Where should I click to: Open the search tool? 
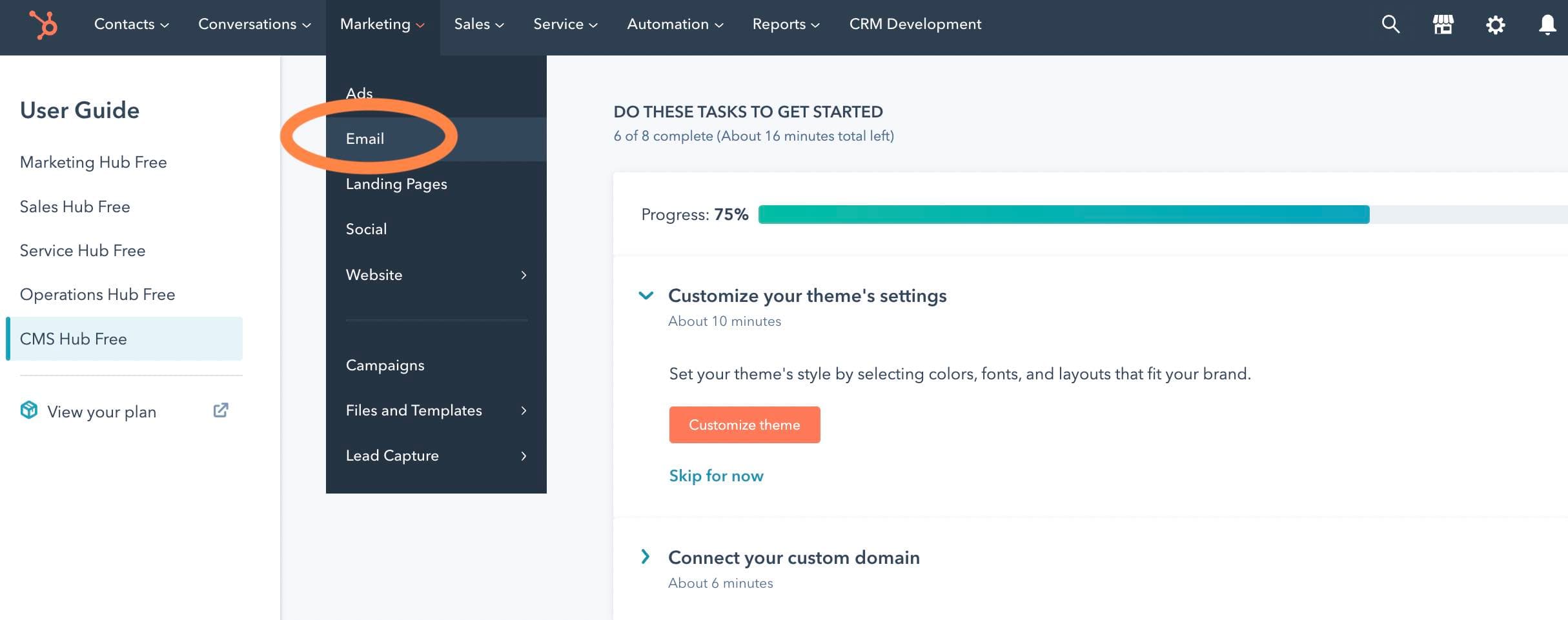pyautogui.click(x=1390, y=25)
